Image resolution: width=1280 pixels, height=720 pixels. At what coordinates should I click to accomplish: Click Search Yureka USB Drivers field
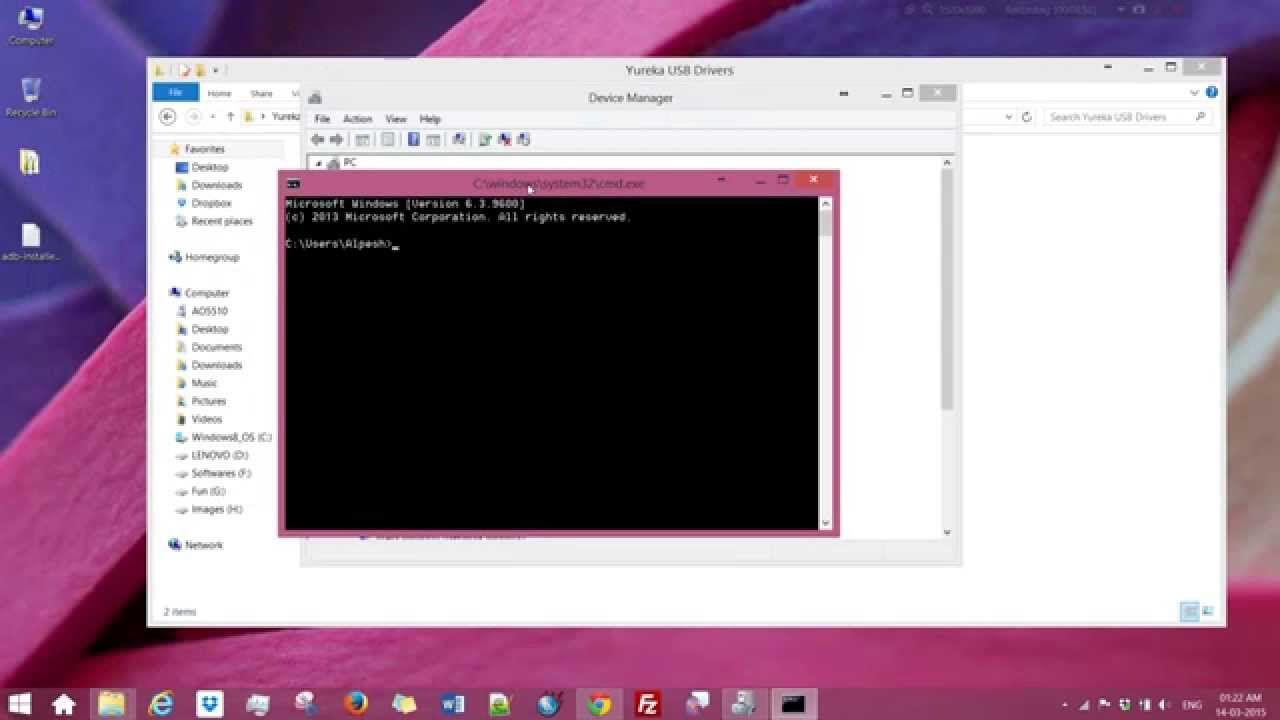pos(1128,117)
